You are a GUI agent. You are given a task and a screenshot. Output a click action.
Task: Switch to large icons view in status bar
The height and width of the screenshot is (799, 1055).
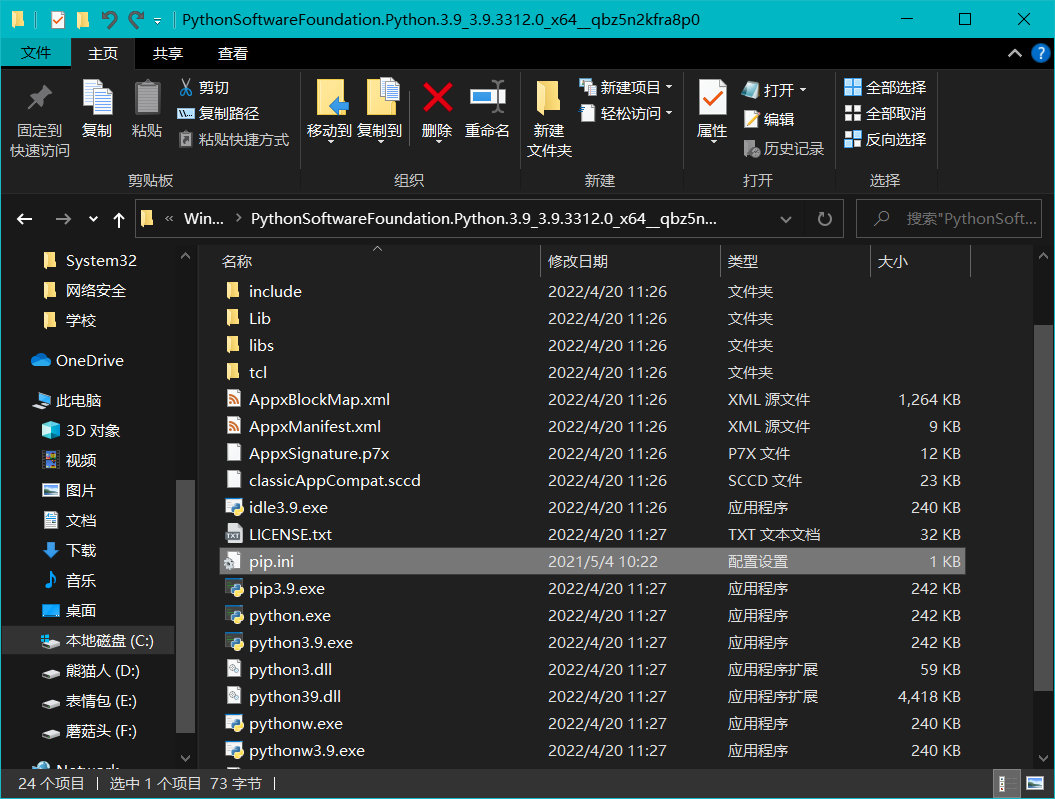(1035, 784)
